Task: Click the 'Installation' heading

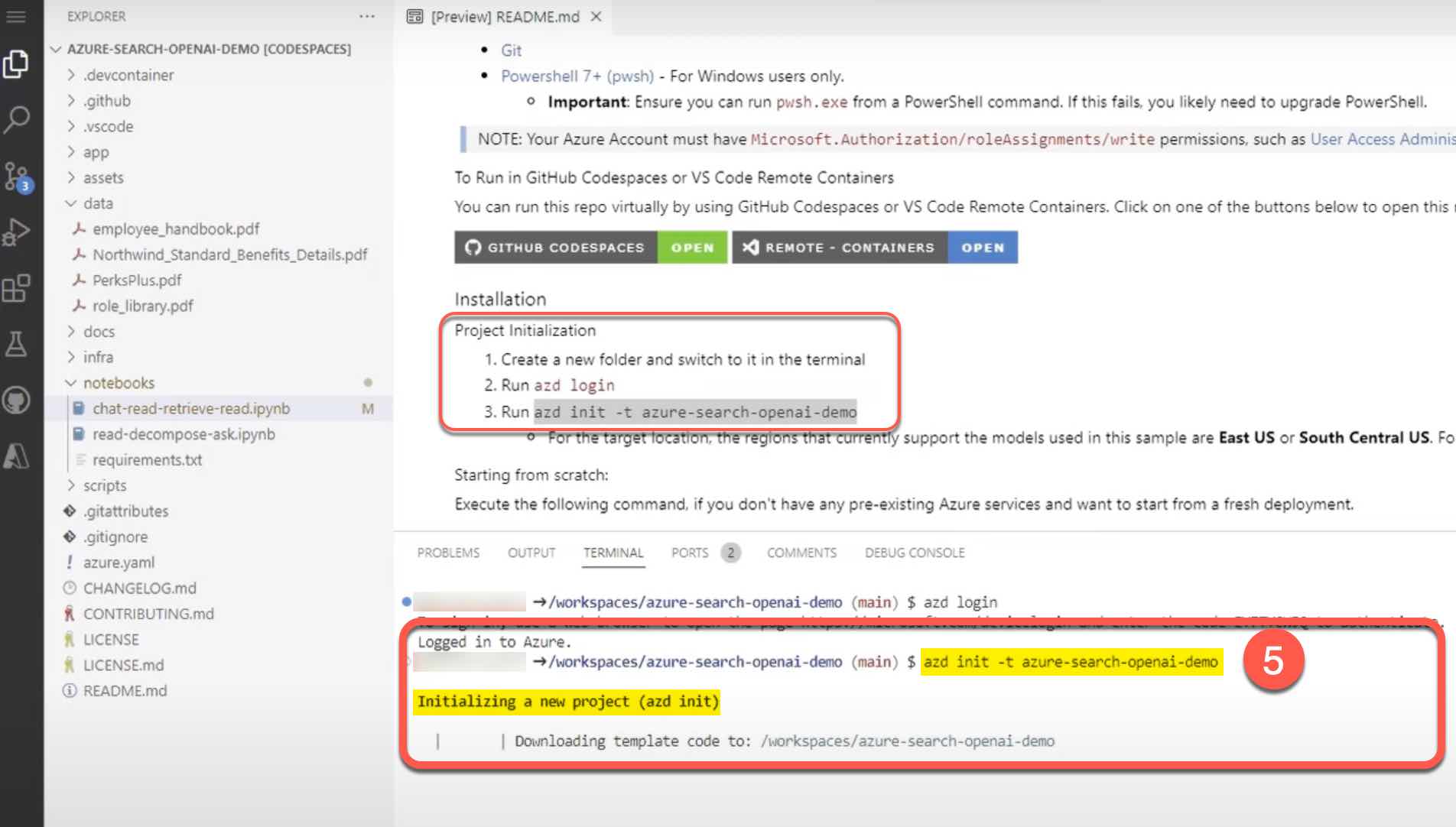Action: [x=500, y=299]
